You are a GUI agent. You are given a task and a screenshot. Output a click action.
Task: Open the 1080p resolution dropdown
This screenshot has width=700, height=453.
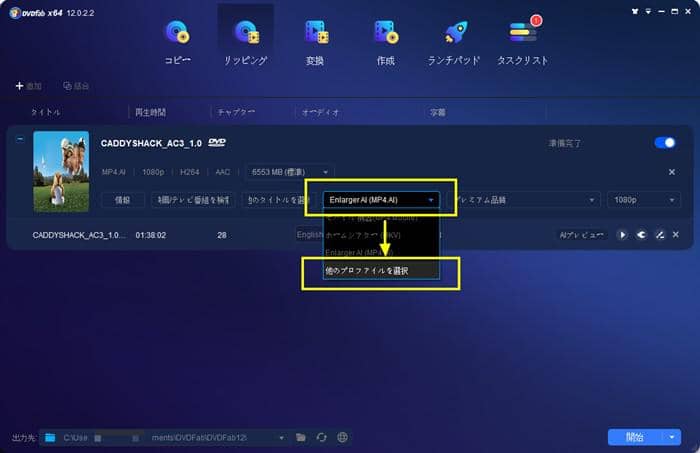click(644, 200)
